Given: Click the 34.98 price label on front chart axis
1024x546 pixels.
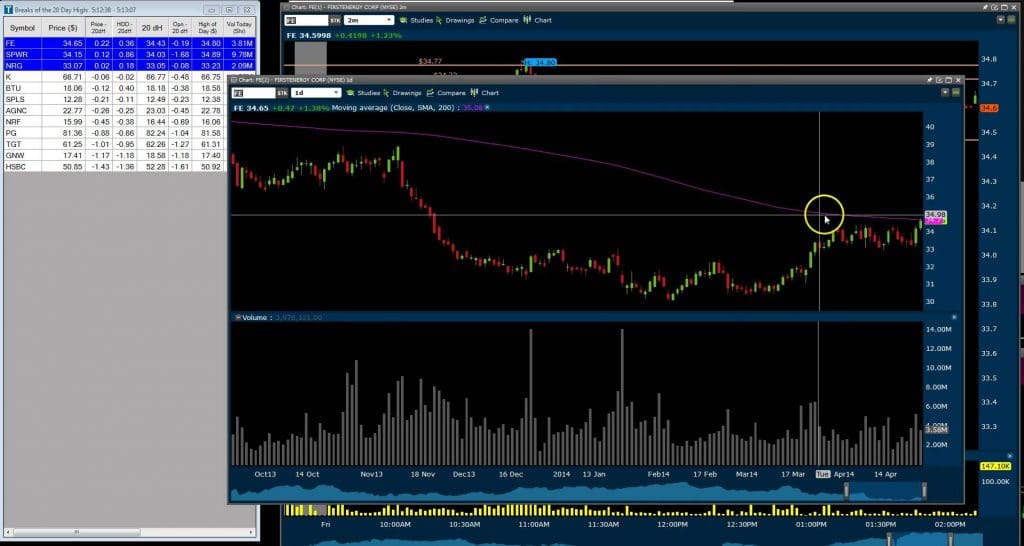Looking at the screenshot, I should coord(935,214).
